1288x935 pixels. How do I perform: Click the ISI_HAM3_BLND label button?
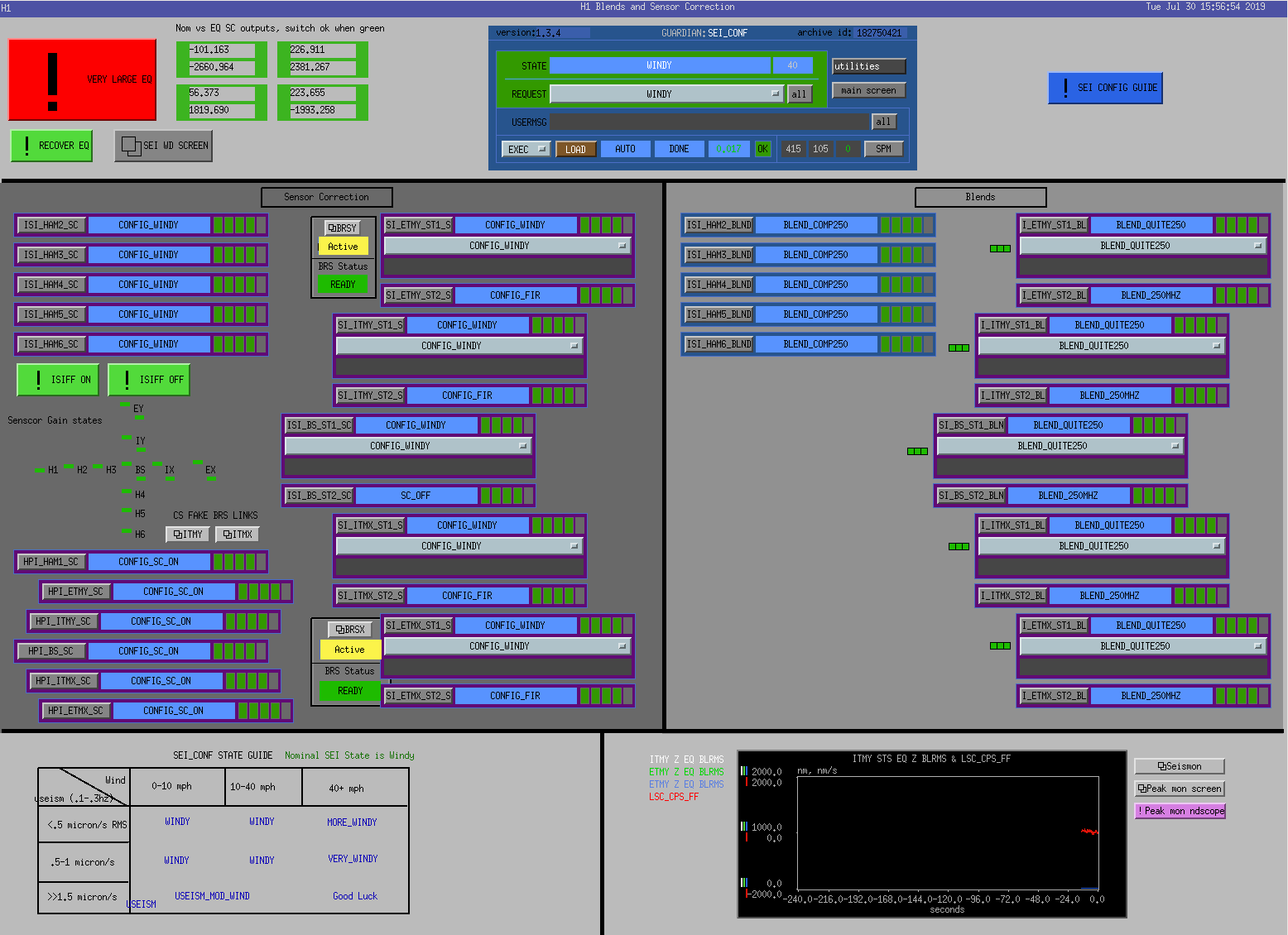tap(719, 255)
